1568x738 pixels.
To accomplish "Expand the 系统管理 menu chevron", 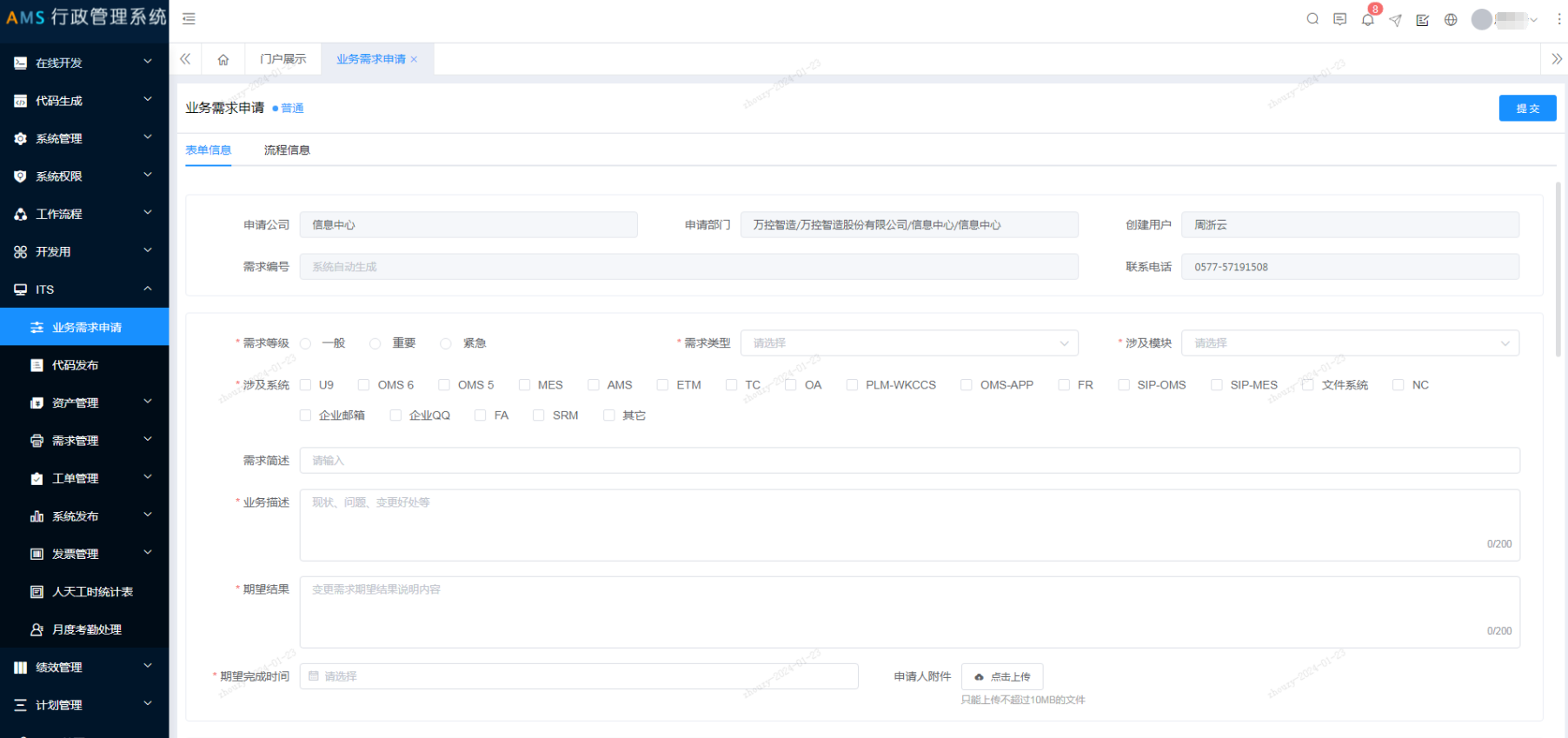I will (148, 137).
